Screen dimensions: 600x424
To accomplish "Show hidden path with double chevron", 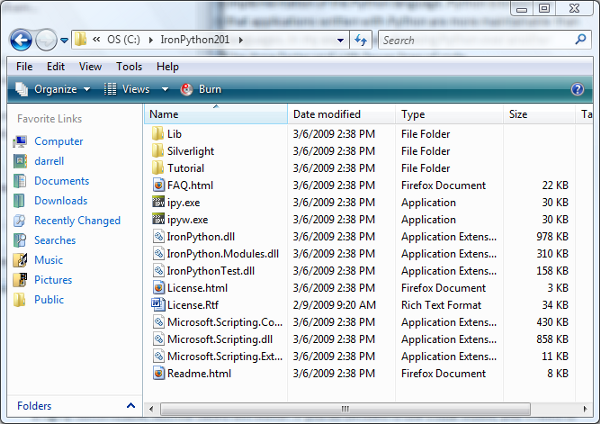I will pos(96,39).
